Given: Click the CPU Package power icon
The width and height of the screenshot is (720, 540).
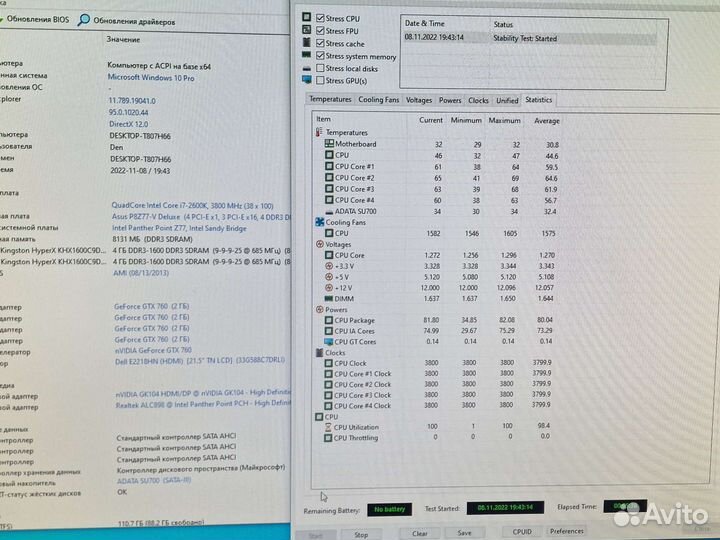Looking at the screenshot, I should [328, 320].
